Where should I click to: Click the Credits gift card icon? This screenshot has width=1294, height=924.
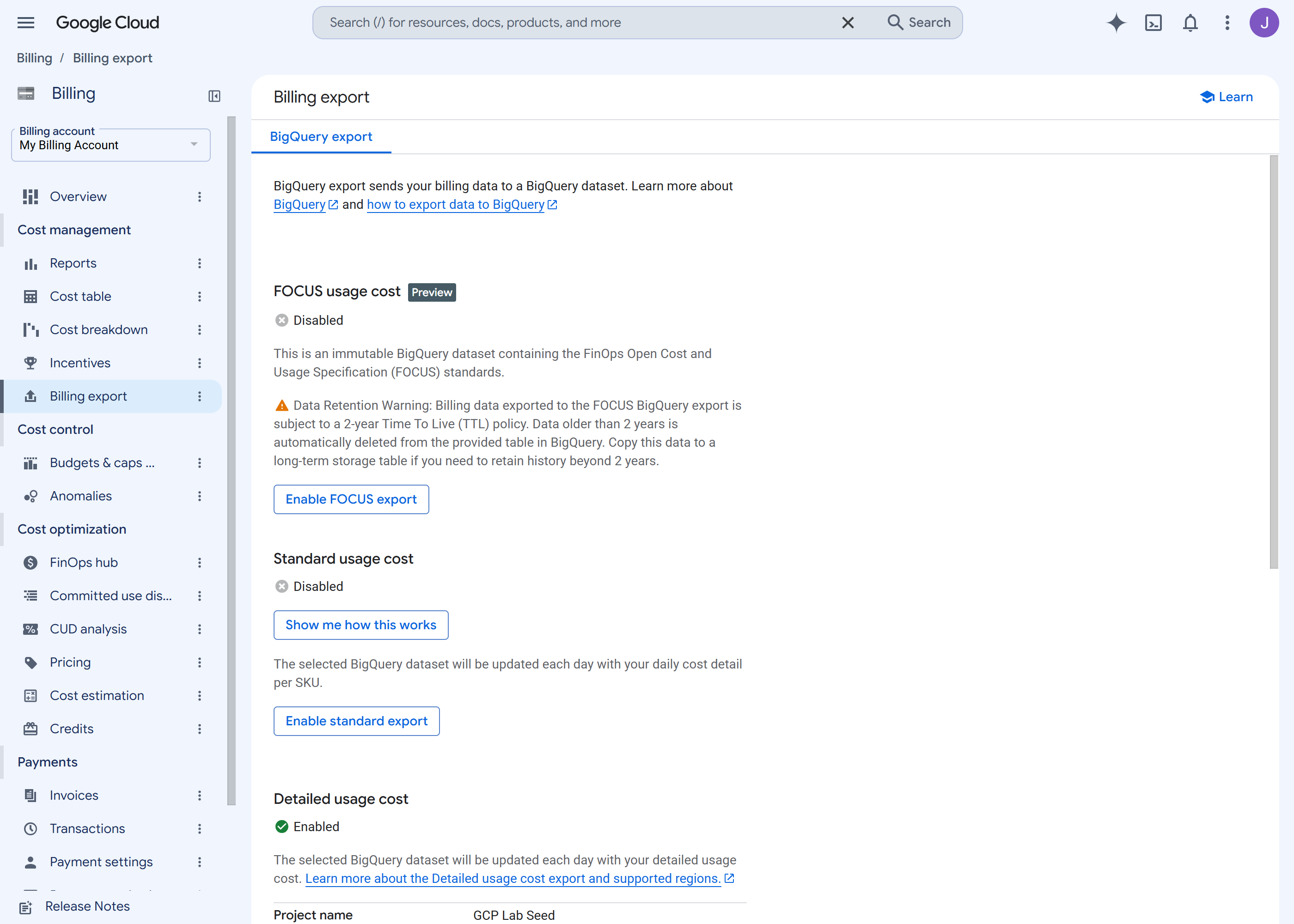point(30,729)
